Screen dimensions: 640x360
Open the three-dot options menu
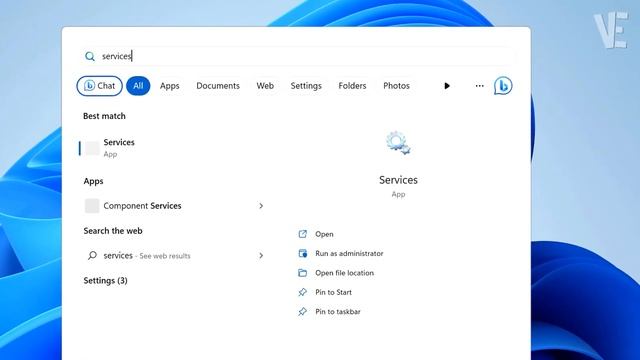(x=480, y=86)
